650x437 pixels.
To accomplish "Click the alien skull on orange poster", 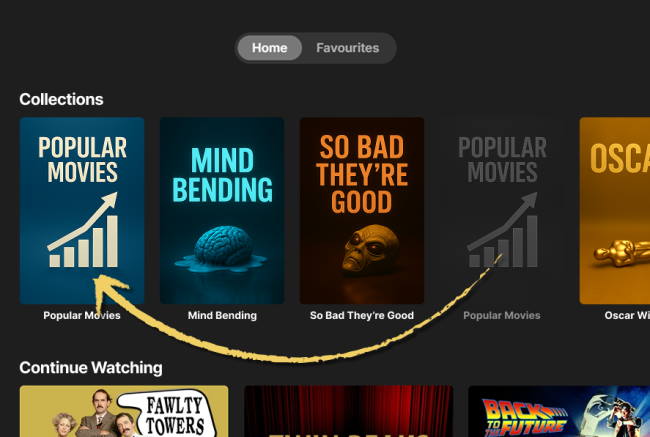I will coord(371,249).
